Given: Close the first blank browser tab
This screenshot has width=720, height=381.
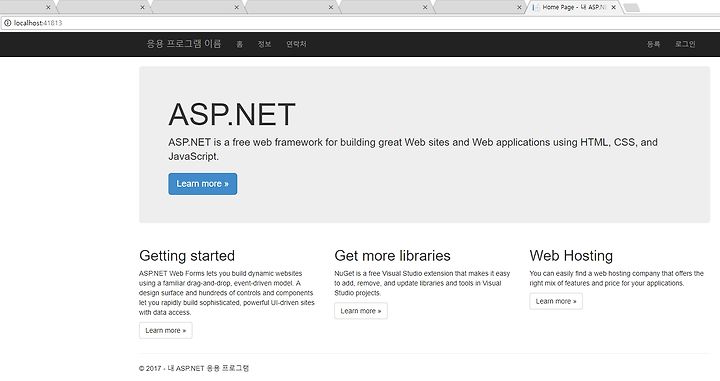Looking at the screenshot, I should coord(48,7).
